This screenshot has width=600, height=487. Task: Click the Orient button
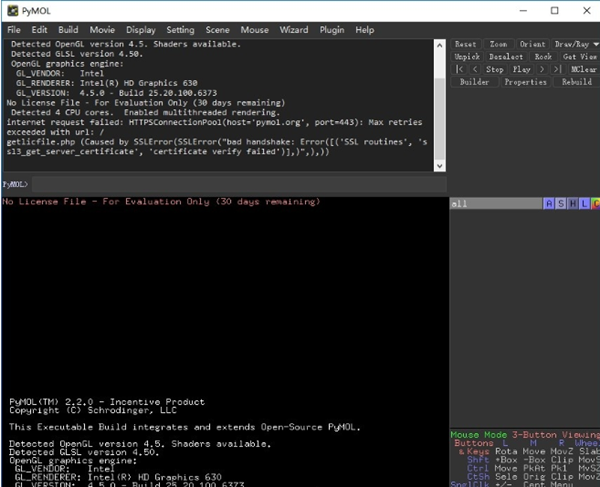[533, 44]
